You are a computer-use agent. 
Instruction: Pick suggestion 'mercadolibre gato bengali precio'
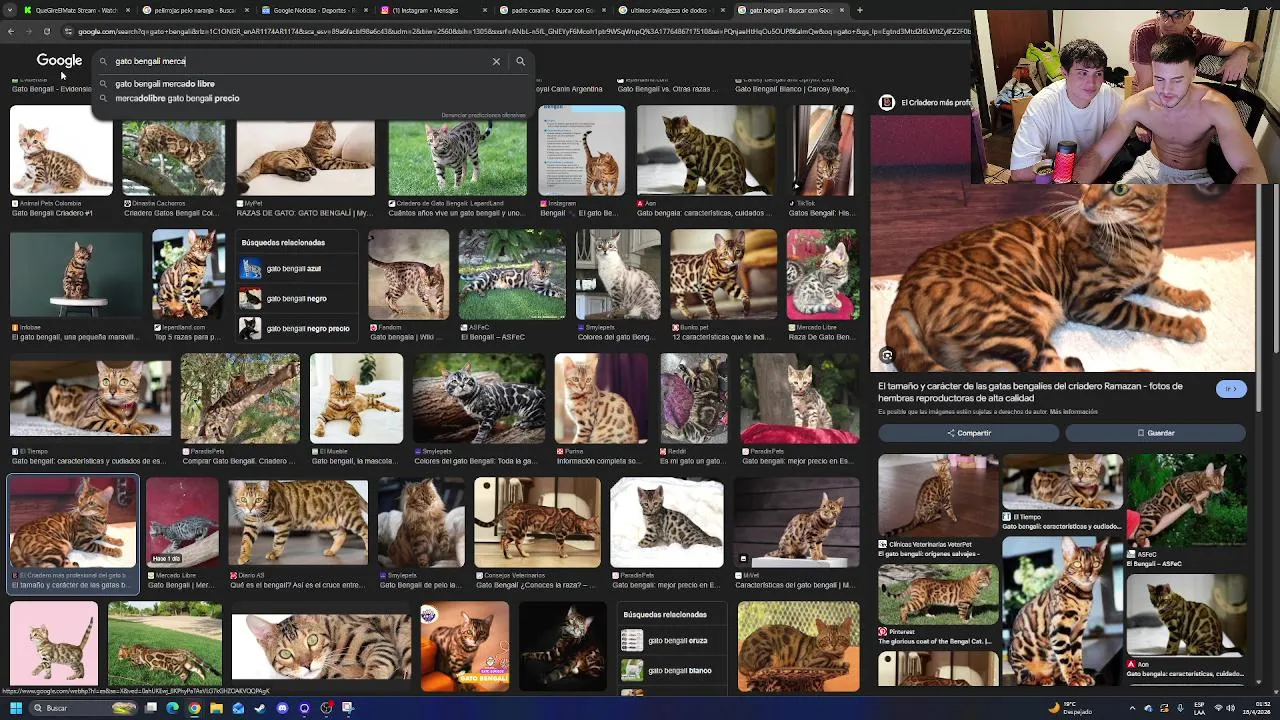[177, 98]
